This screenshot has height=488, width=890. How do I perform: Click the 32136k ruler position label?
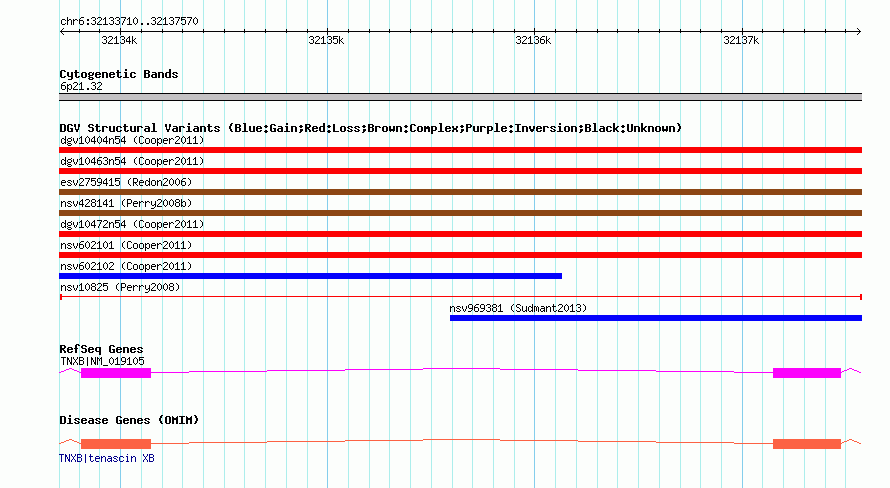pyautogui.click(x=533, y=40)
